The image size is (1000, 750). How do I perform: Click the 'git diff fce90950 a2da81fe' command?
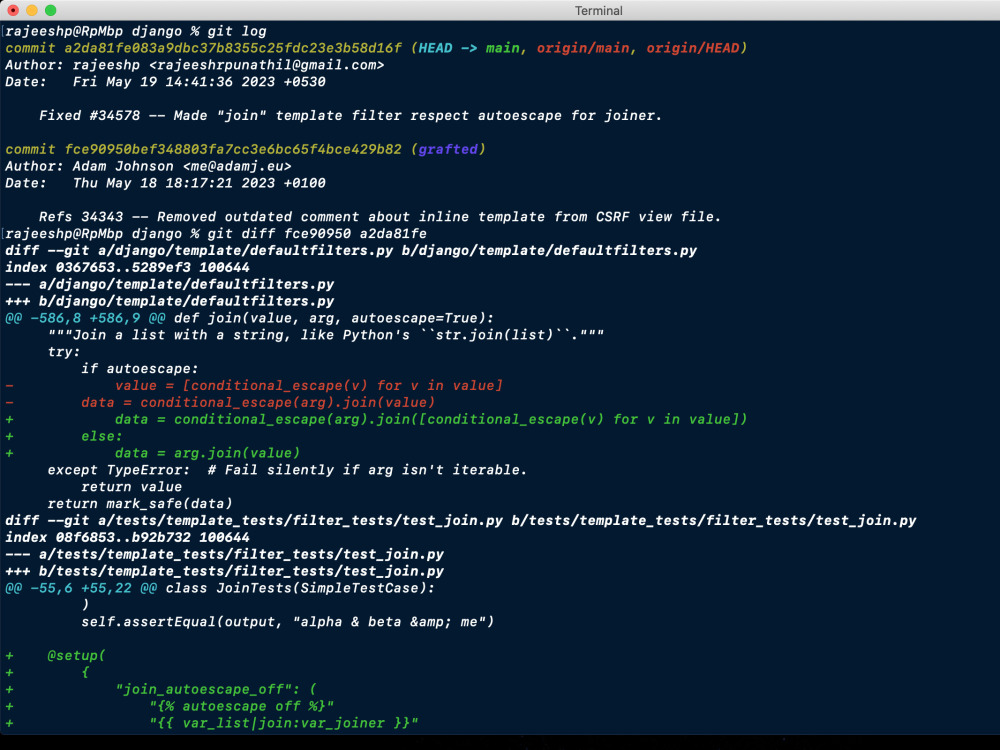pyautogui.click(x=317, y=233)
